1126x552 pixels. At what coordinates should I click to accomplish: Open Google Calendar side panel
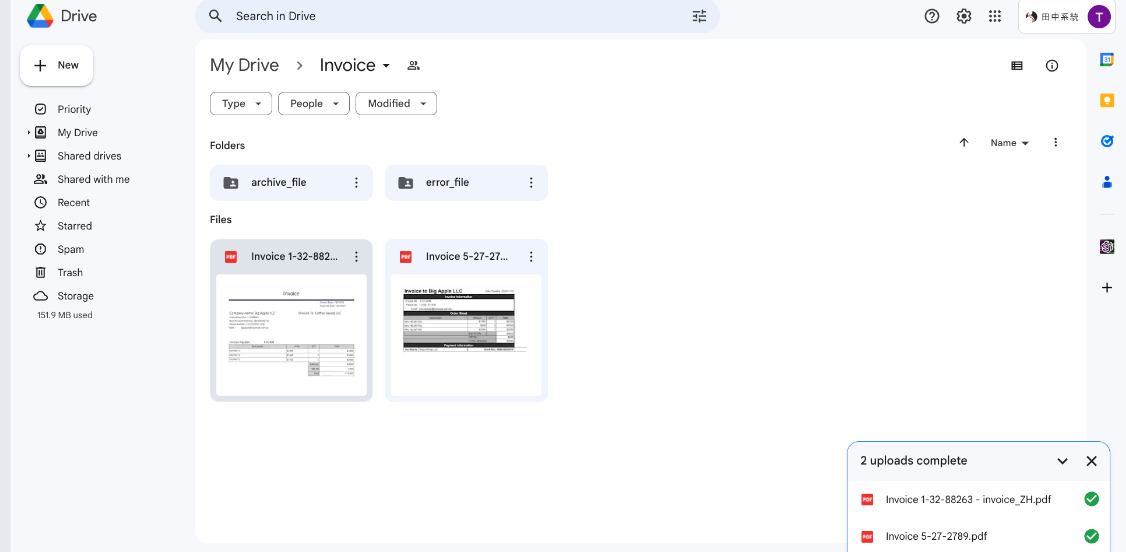[x=1107, y=60]
